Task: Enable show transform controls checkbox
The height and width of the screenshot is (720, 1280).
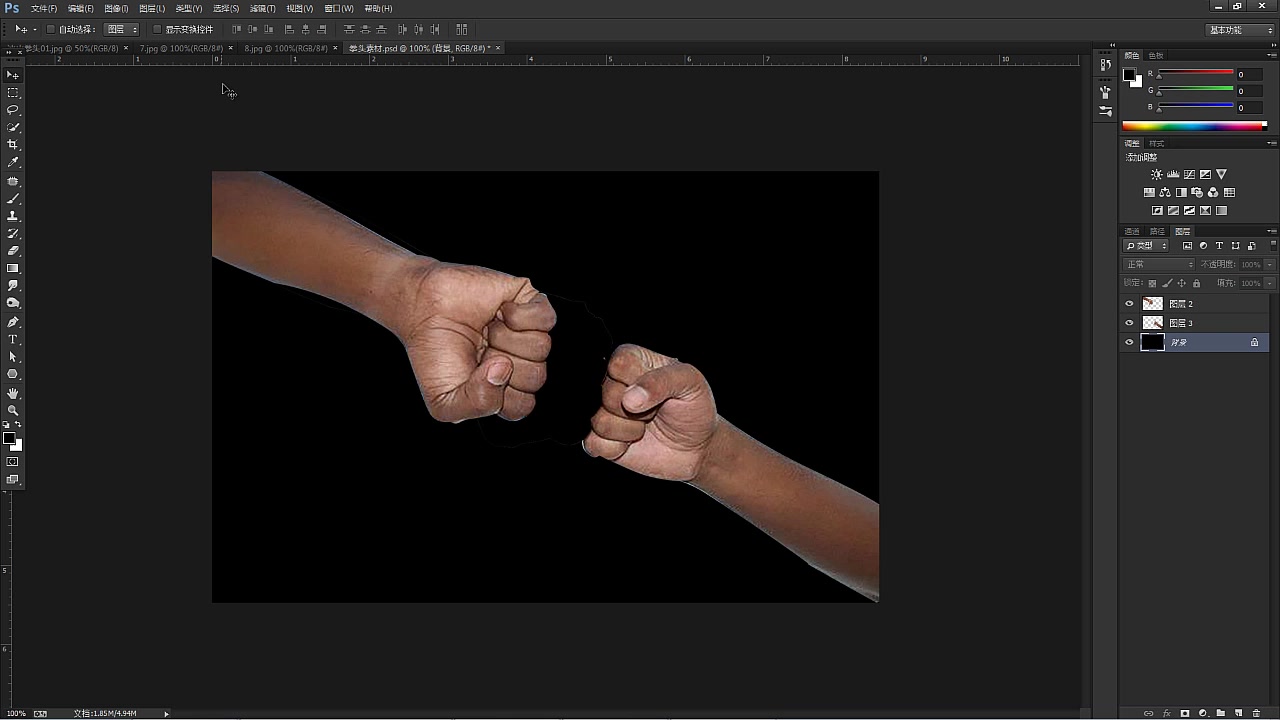Action: click(157, 29)
